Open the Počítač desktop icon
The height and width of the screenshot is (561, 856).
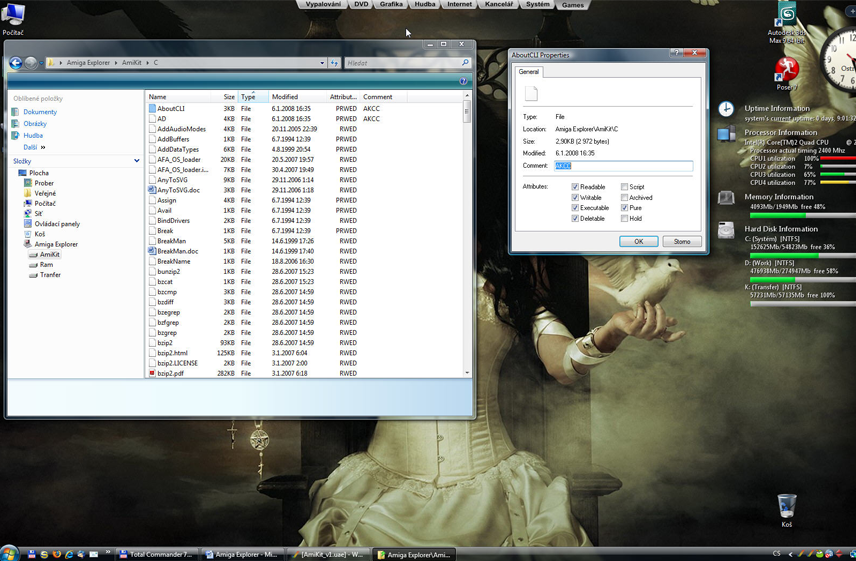(x=13, y=19)
